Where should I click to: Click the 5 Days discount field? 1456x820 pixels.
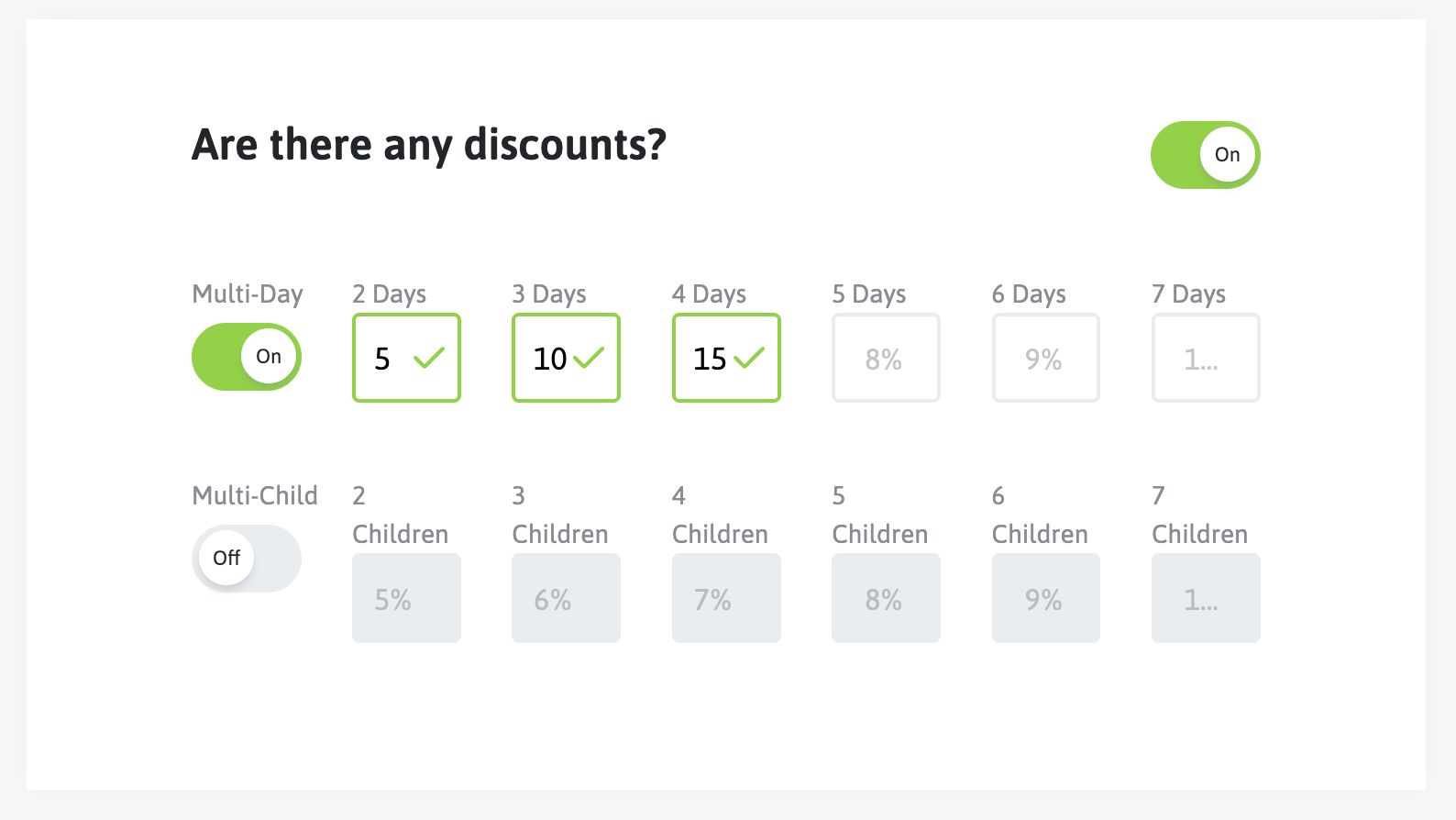(886, 359)
